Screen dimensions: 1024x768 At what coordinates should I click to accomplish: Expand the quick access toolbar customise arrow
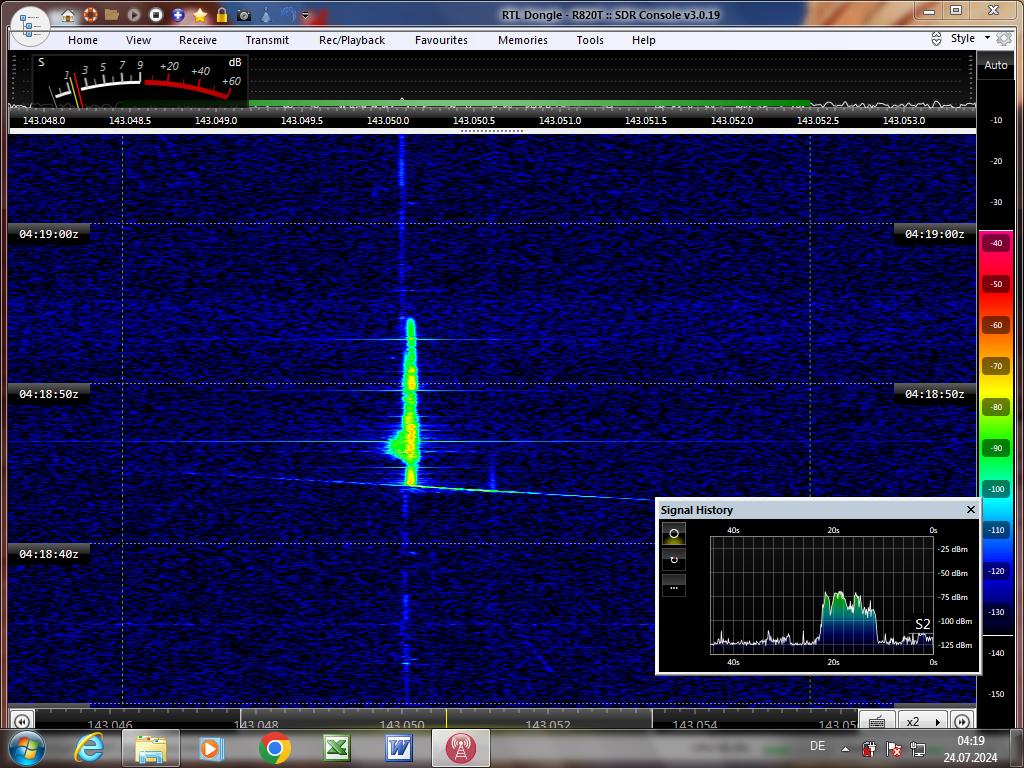click(x=305, y=16)
